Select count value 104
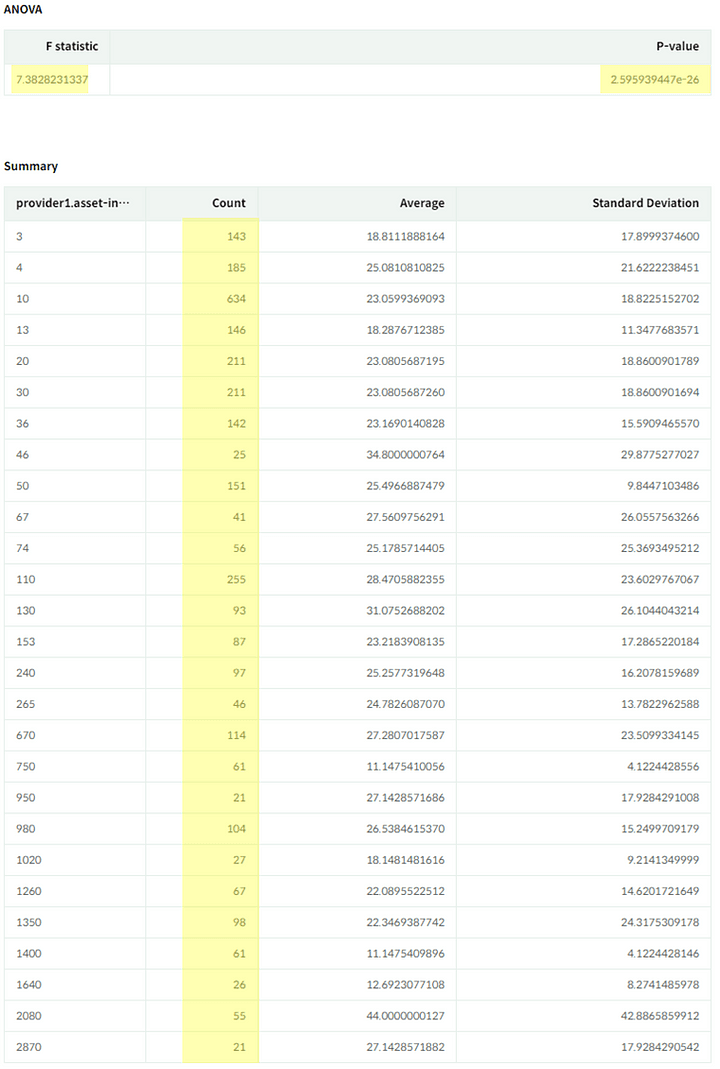Image resolution: width=720 pixels, height=1069 pixels. point(236,829)
